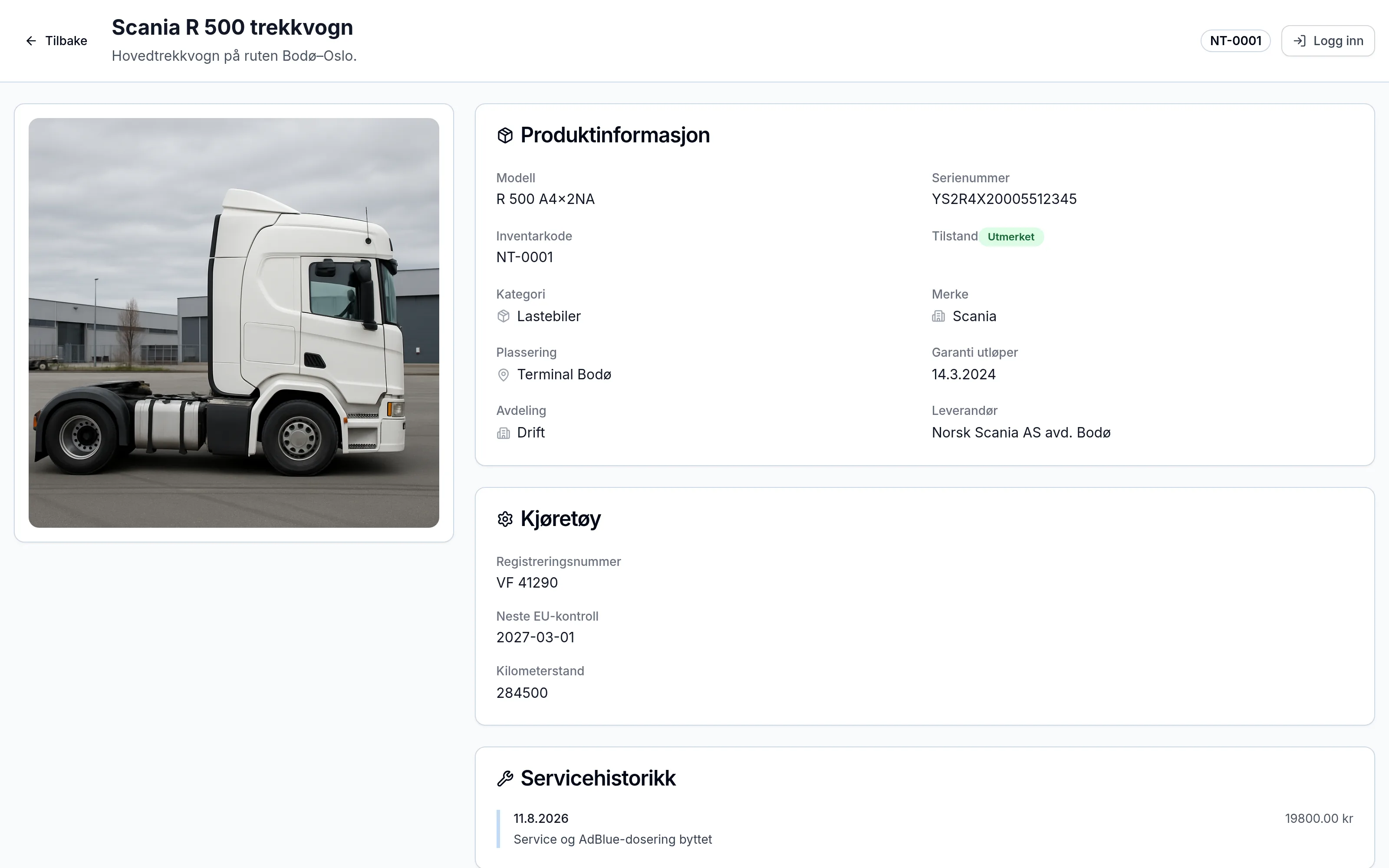Click the Scania R 500 trekkvogn title
The image size is (1389, 868).
pyautogui.click(x=233, y=27)
